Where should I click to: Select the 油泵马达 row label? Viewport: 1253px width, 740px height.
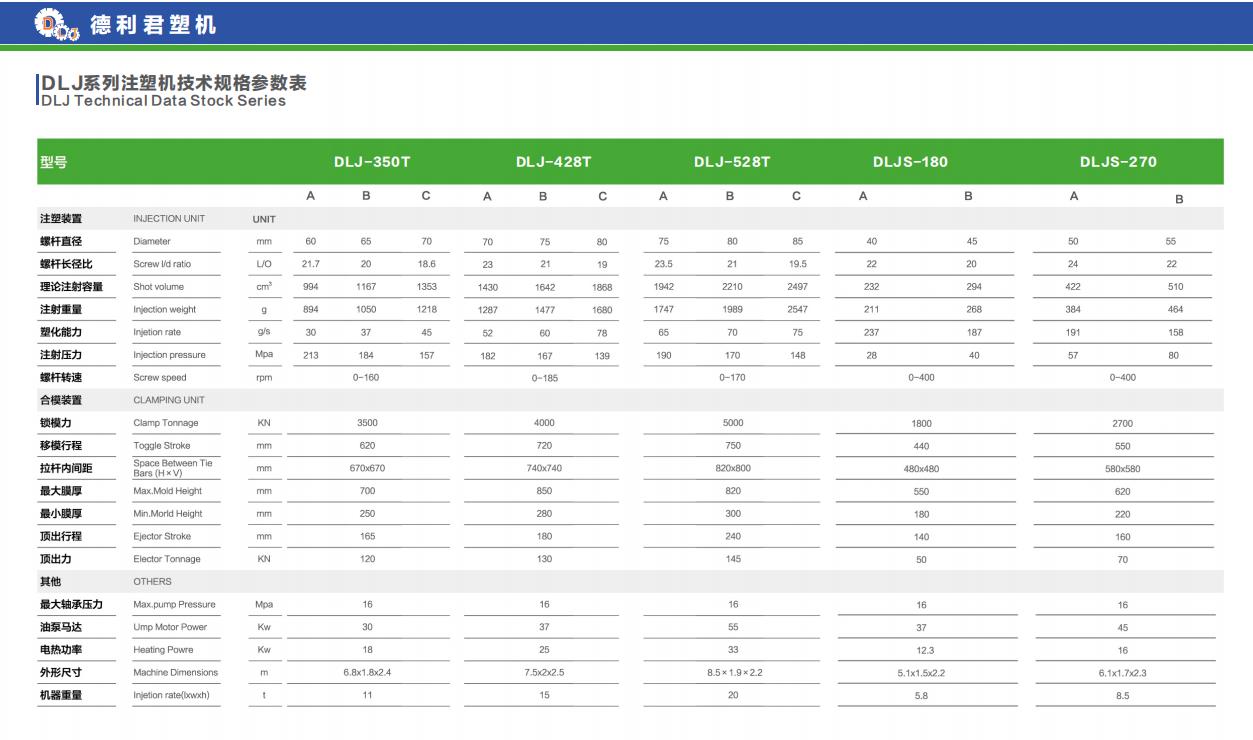pyautogui.click(x=61, y=627)
